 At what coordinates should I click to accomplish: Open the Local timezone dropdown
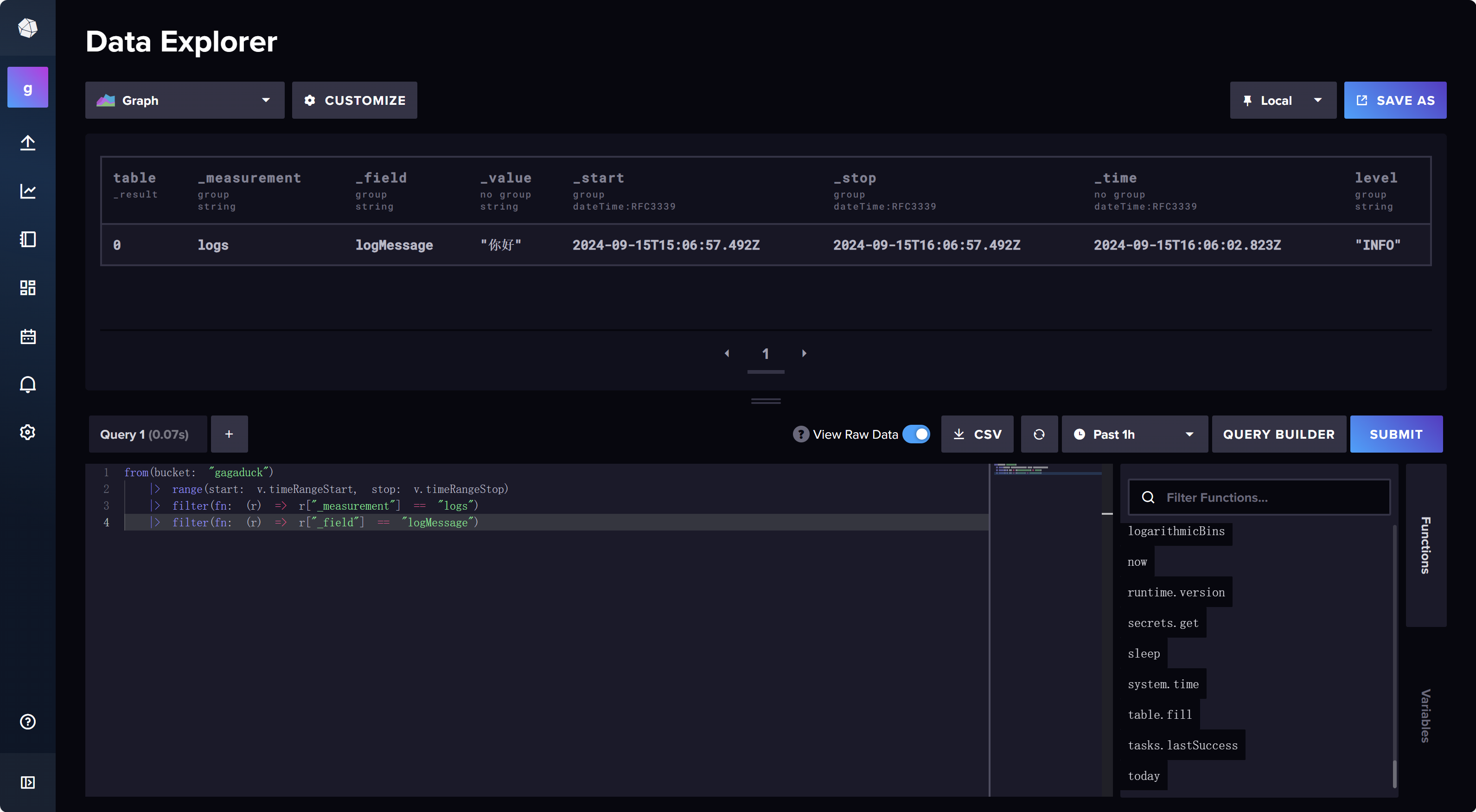tap(1283, 100)
